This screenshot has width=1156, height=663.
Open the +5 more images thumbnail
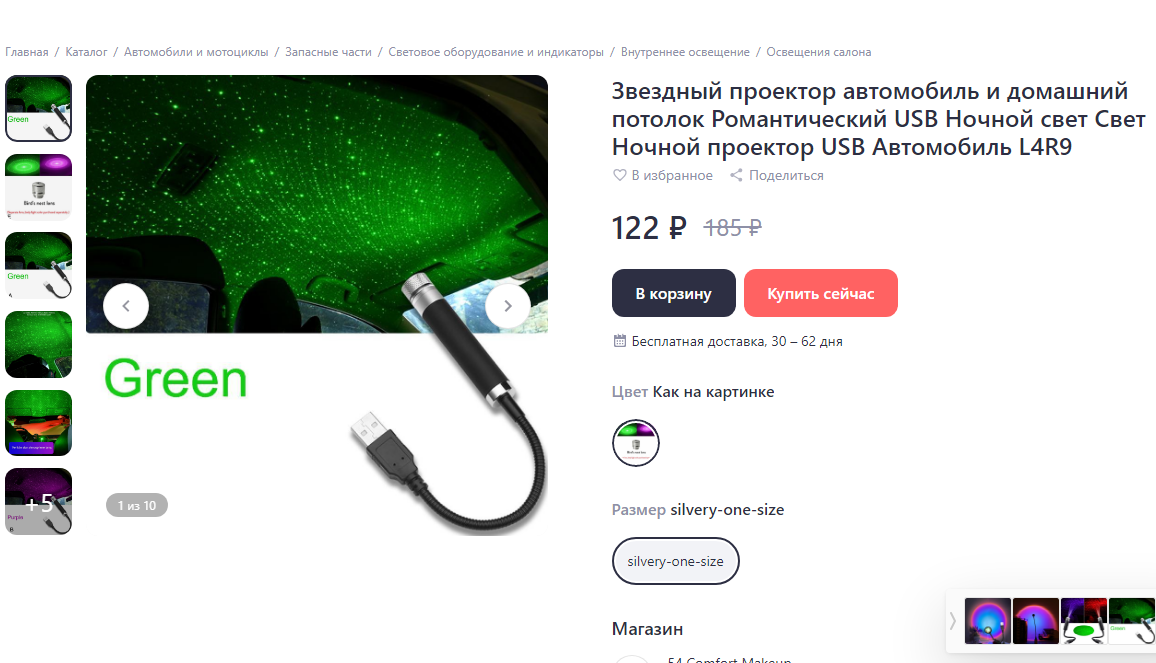coord(38,501)
